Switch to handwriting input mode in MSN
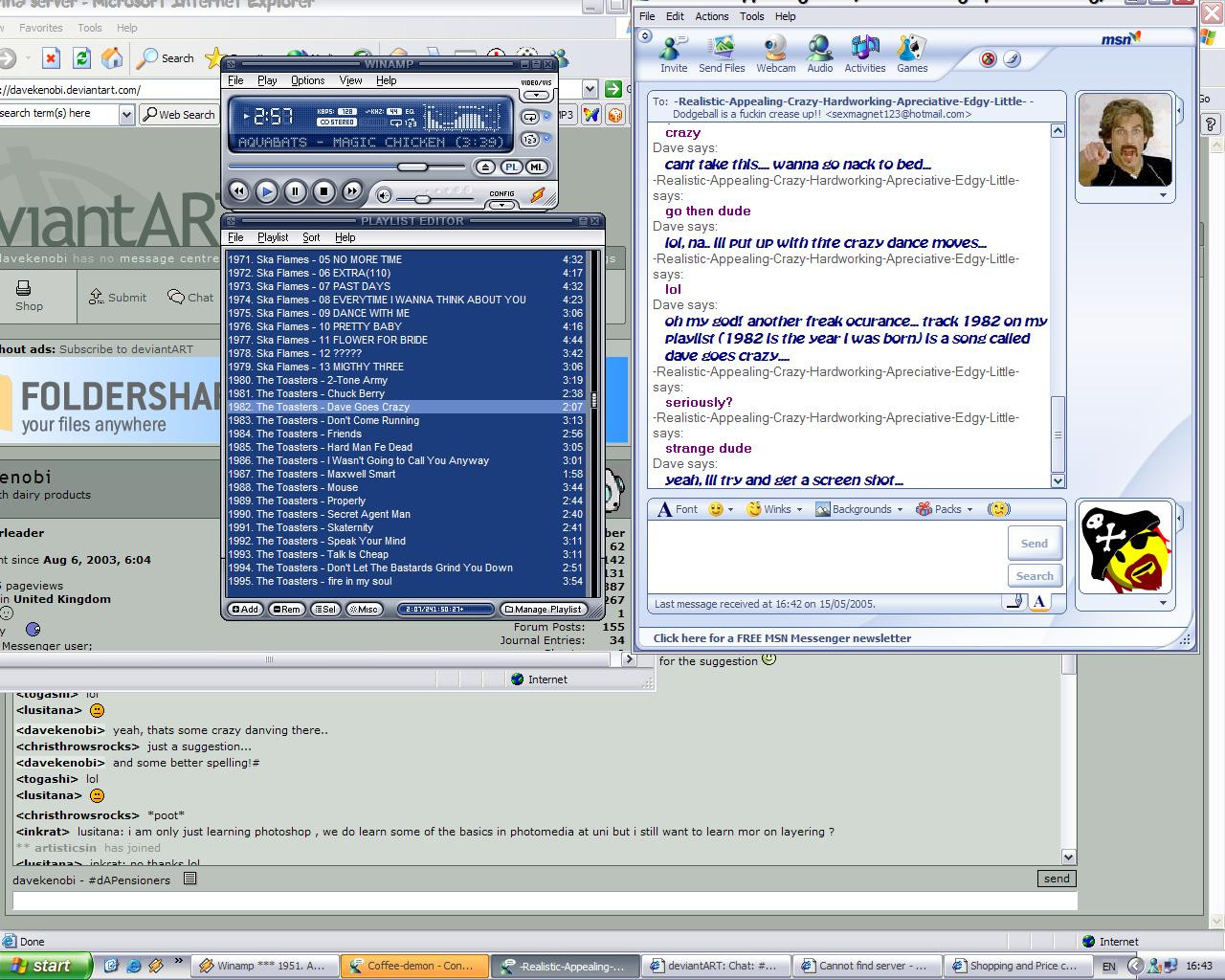This screenshot has width=1225, height=980. point(1014,602)
